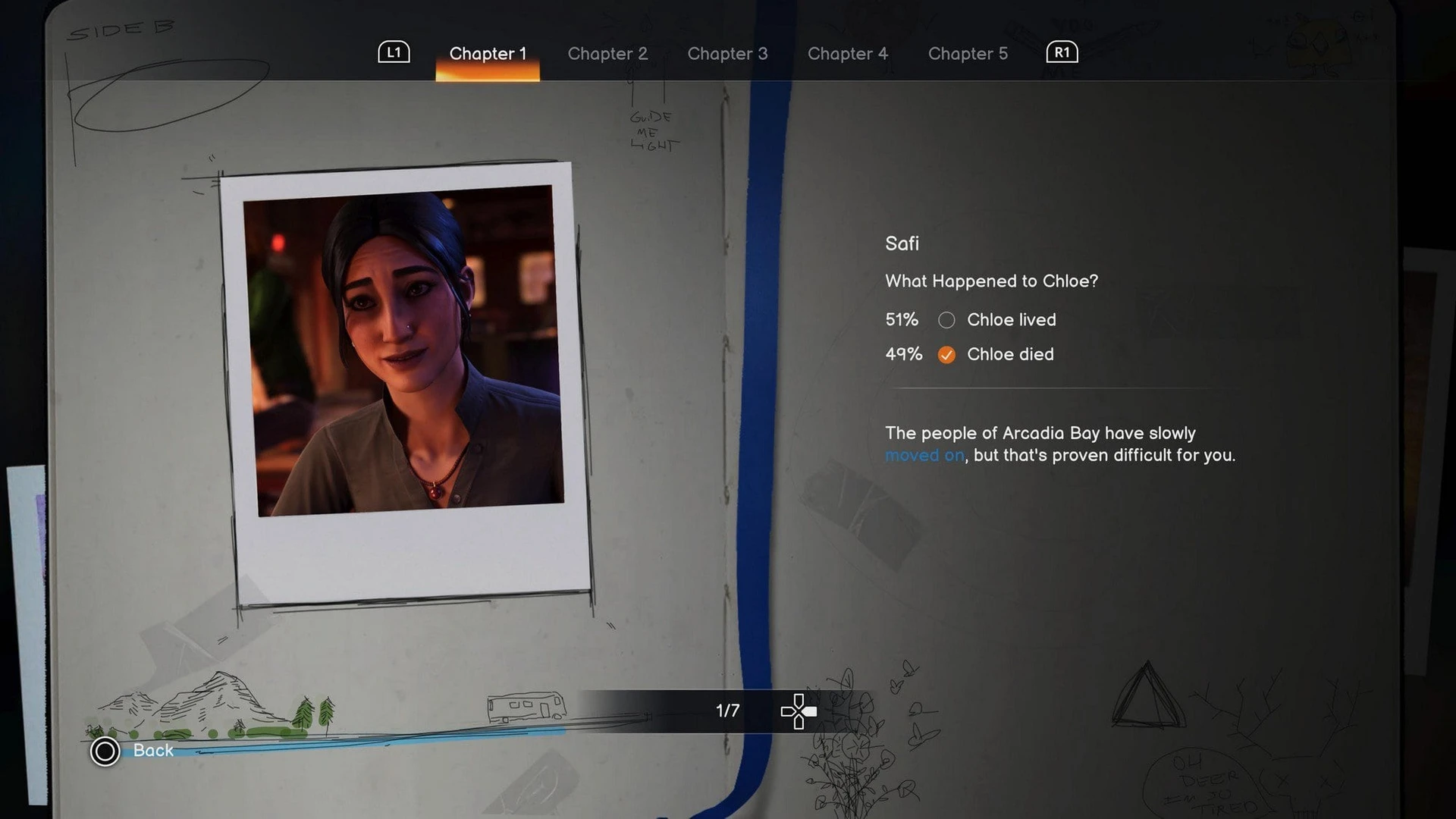Viewport: 1456px width, 819px height.
Task: Select the Chloe lived radio option
Action: (x=946, y=320)
